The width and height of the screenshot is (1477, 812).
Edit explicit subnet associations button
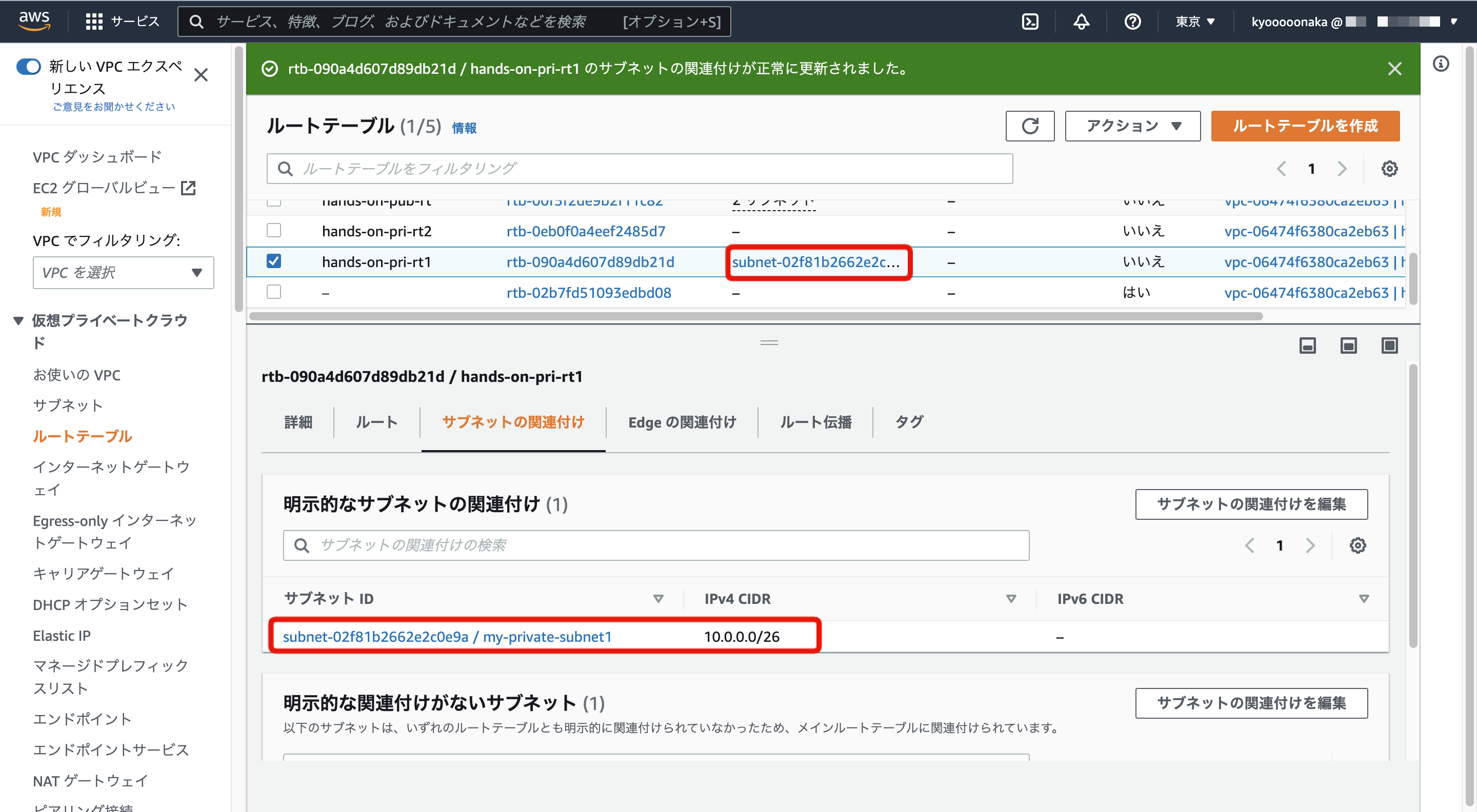1251,504
